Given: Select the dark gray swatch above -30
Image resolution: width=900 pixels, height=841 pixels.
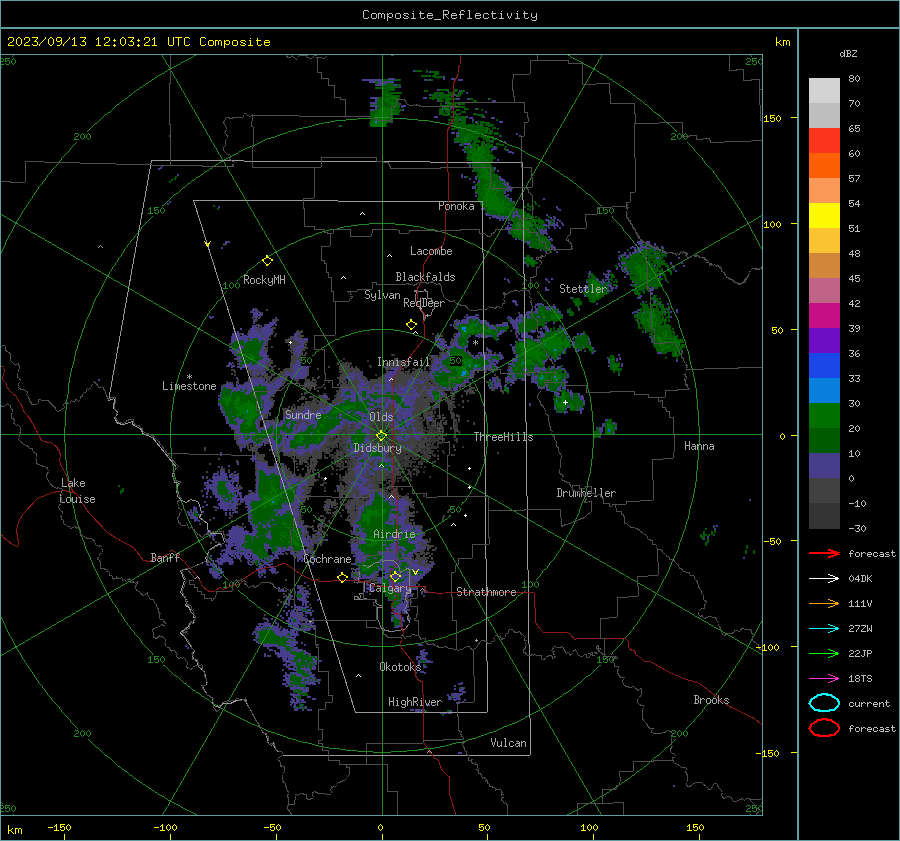Looking at the screenshot, I should click(824, 516).
